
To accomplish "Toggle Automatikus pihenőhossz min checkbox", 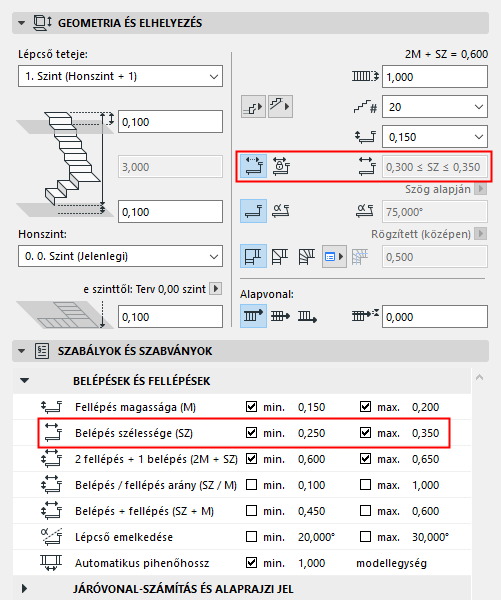I will pyautogui.click(x=251, y=563).
